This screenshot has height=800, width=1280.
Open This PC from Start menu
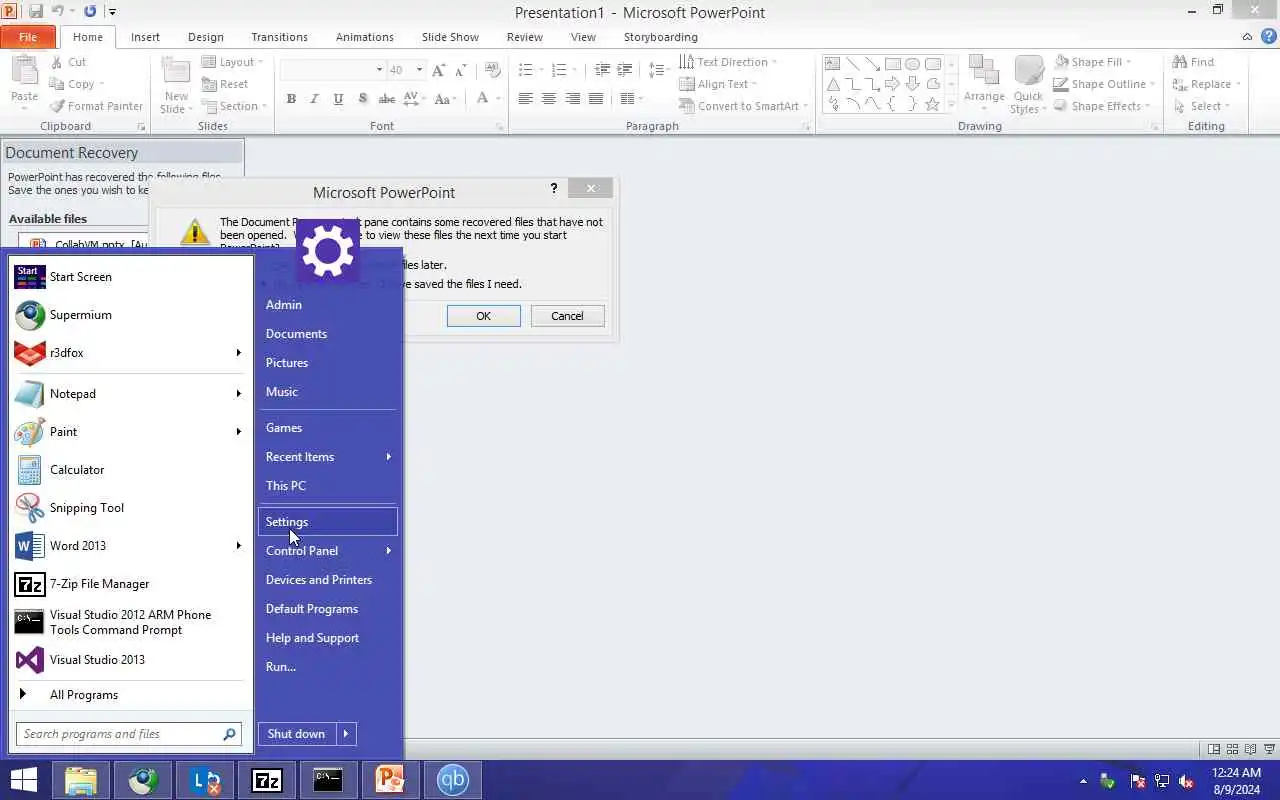pos(328,486)
